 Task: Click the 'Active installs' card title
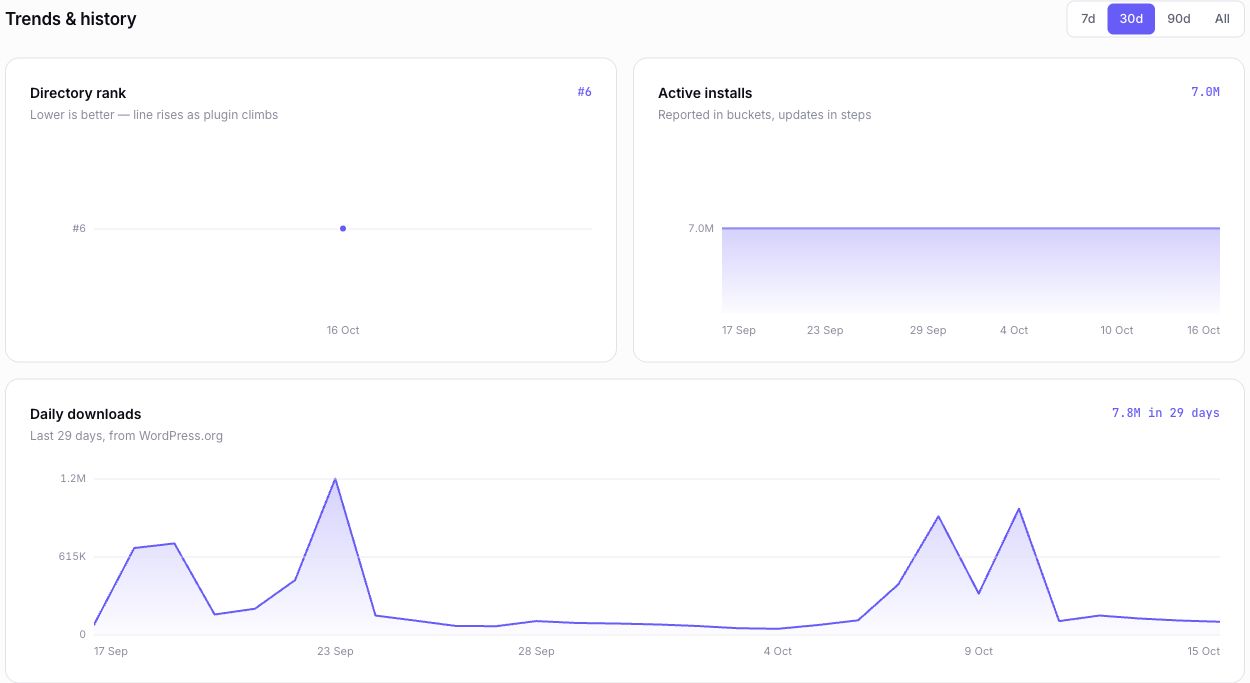705,93
